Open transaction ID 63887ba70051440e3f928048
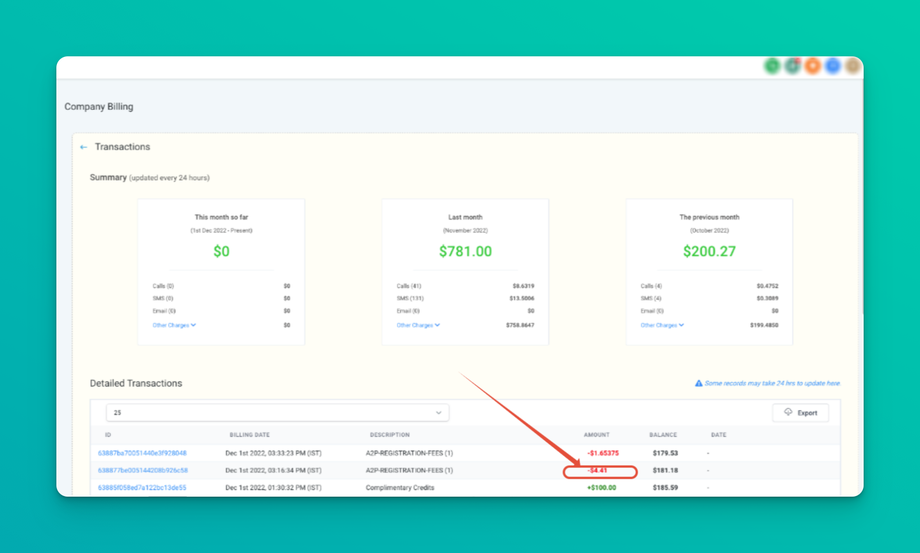This screenshot has width=920, height=553. [142, 453]
